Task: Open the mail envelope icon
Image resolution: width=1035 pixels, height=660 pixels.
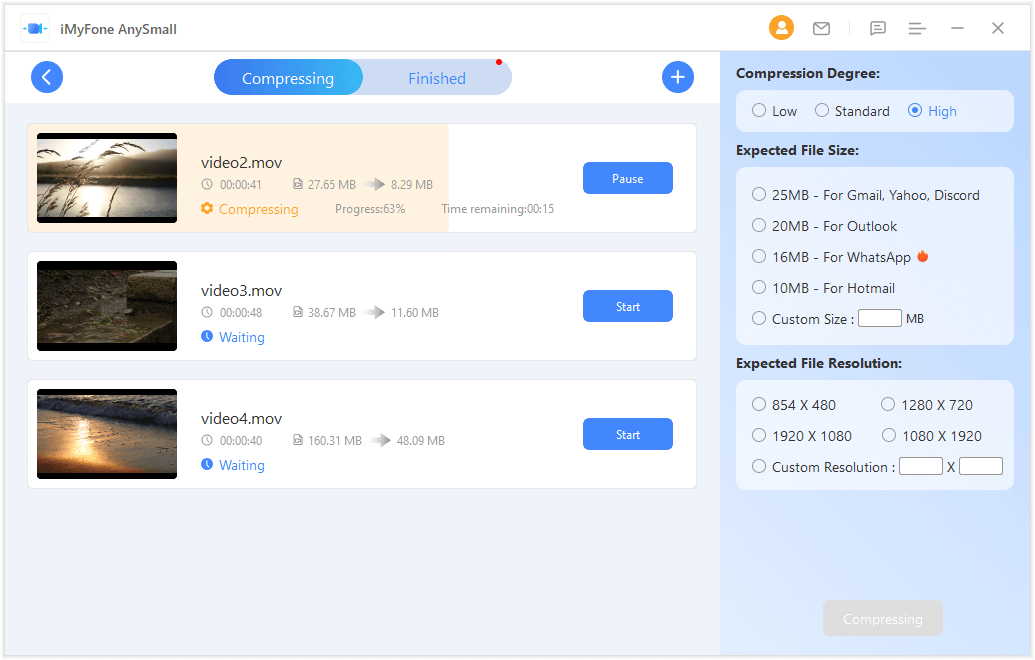Action: [821, 28]
